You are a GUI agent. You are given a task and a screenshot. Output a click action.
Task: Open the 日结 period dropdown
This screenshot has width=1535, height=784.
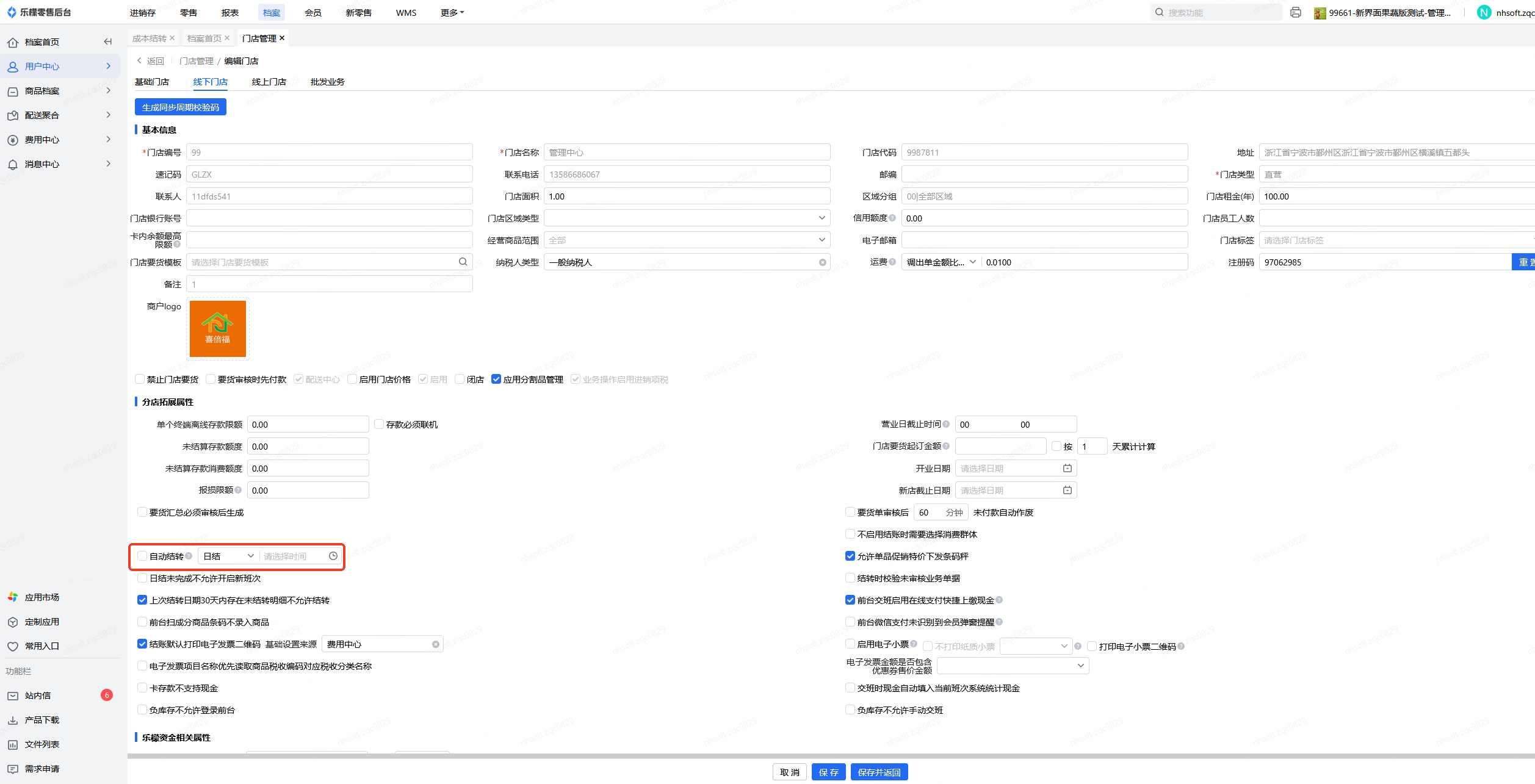(228, 556)
